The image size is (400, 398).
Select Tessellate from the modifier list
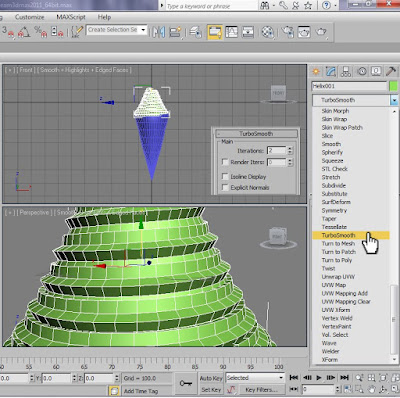pyautogui.click(x=334, y=227)
